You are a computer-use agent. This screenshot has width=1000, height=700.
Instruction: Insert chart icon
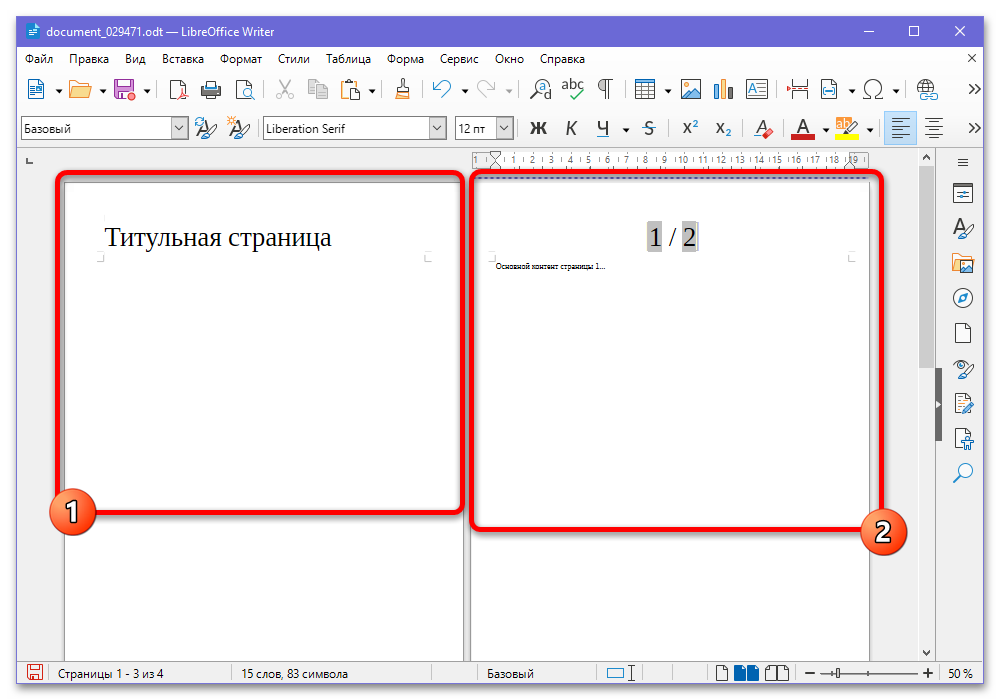click(x=723, y=89)
